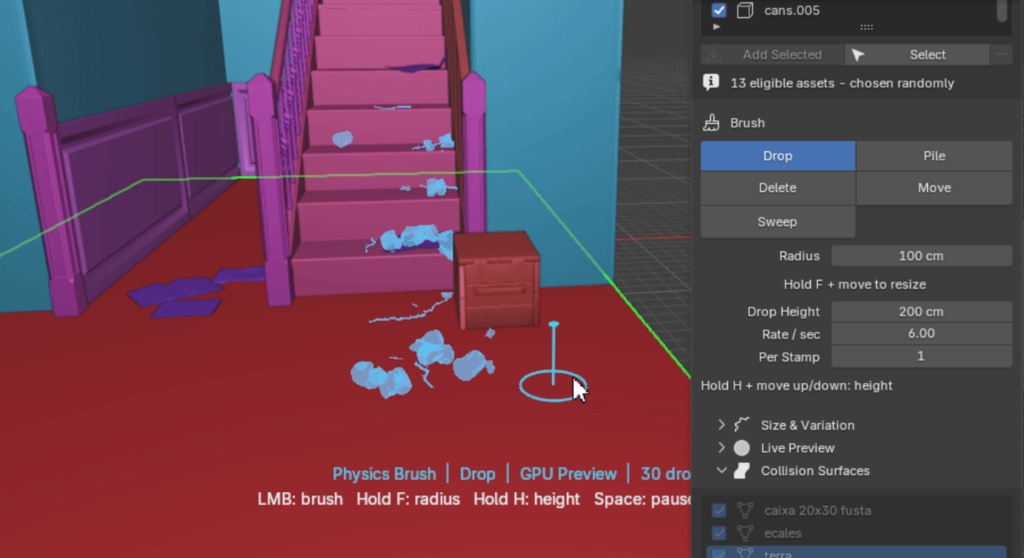The width and height of the screenshot is (1024, 558).
Task: Click the mesh icon in the terra row
Action: click(x=745, y=553)
